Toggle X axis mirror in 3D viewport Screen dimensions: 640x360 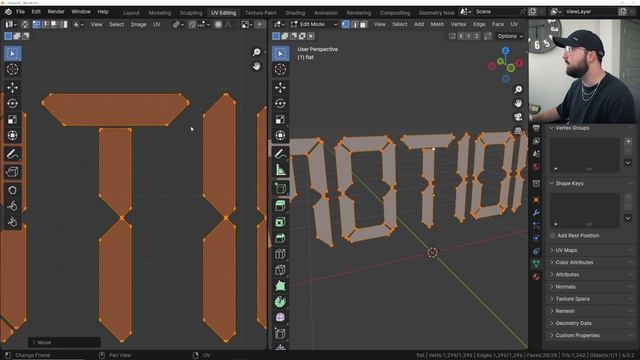[461, 36]
